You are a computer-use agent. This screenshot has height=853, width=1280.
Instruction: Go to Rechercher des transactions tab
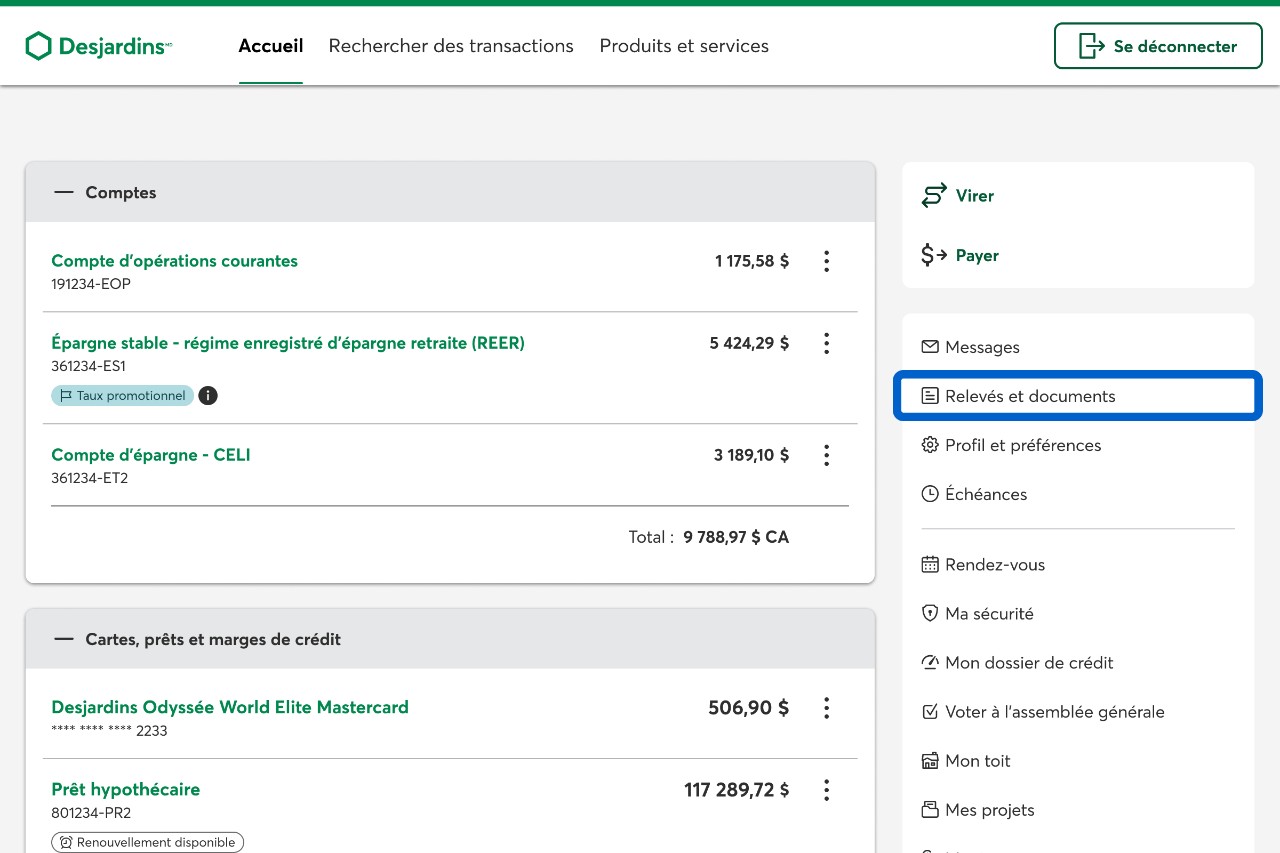(x=451, y=46)
